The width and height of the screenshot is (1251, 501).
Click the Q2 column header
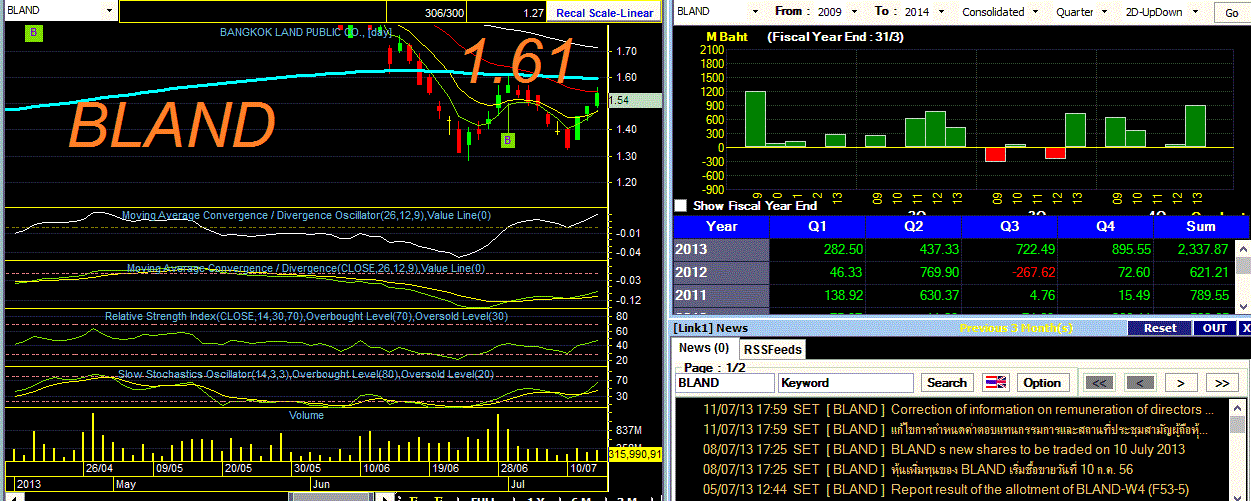(914, 226)
